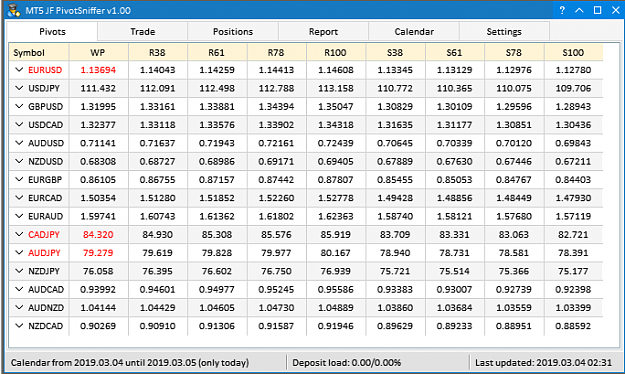Open the help question mark button

(562, 10)
